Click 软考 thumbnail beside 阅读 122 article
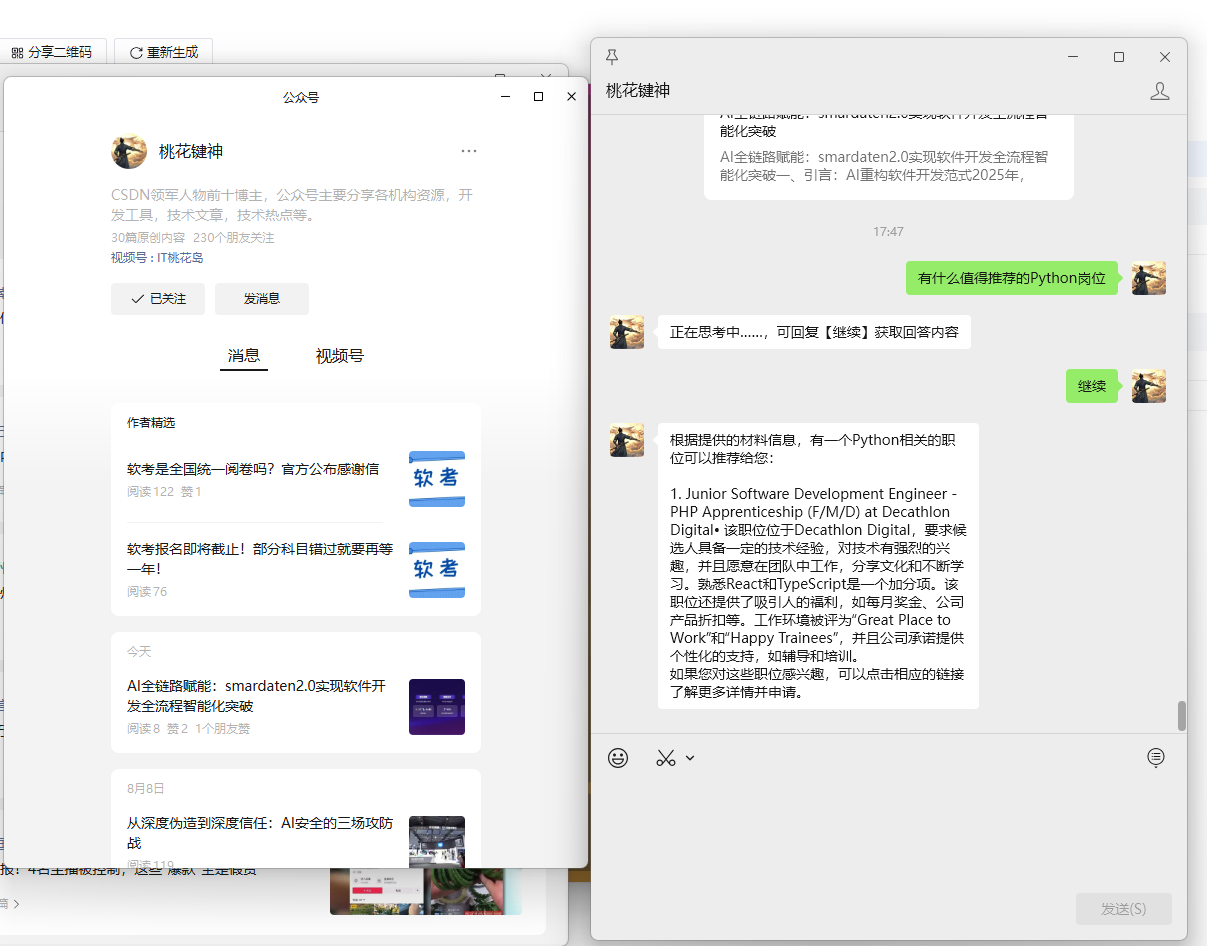 point(437,479)
